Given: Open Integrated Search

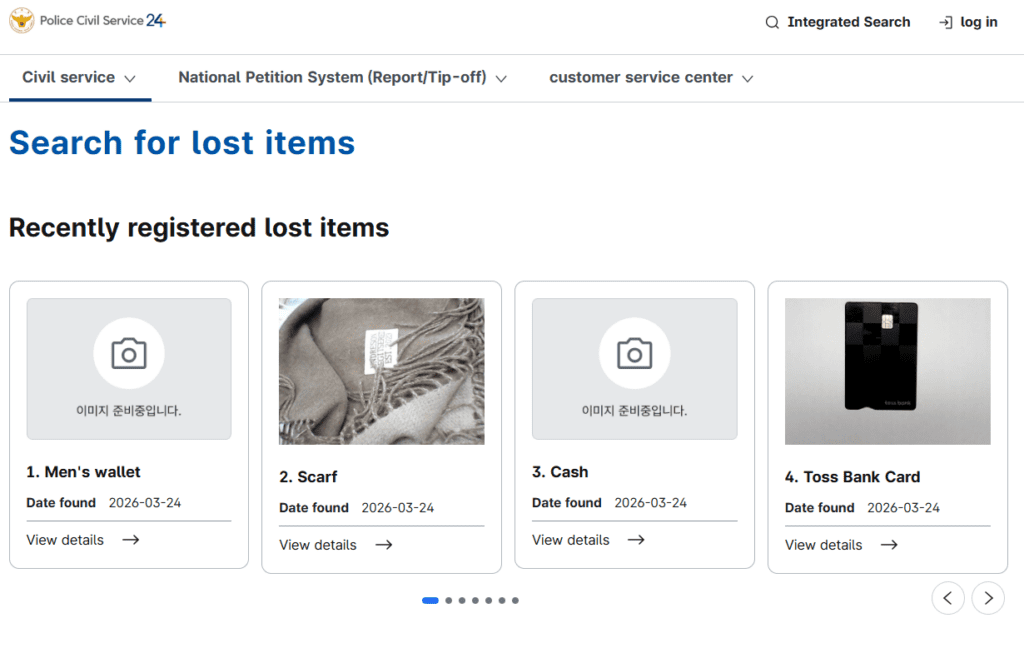Looking at the screenshot, I should 848,22.
